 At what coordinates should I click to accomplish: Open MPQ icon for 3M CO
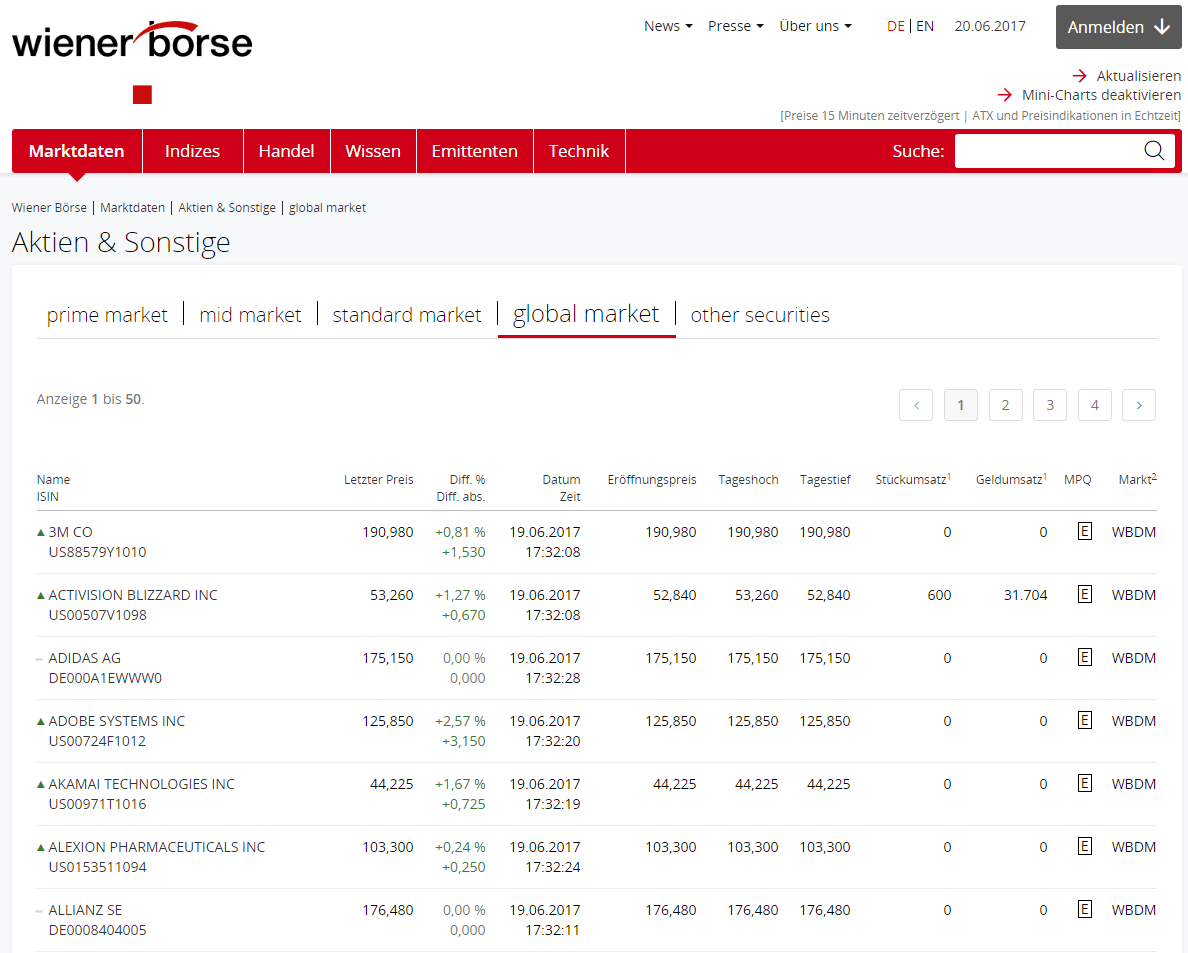[x=1084, y=532]
